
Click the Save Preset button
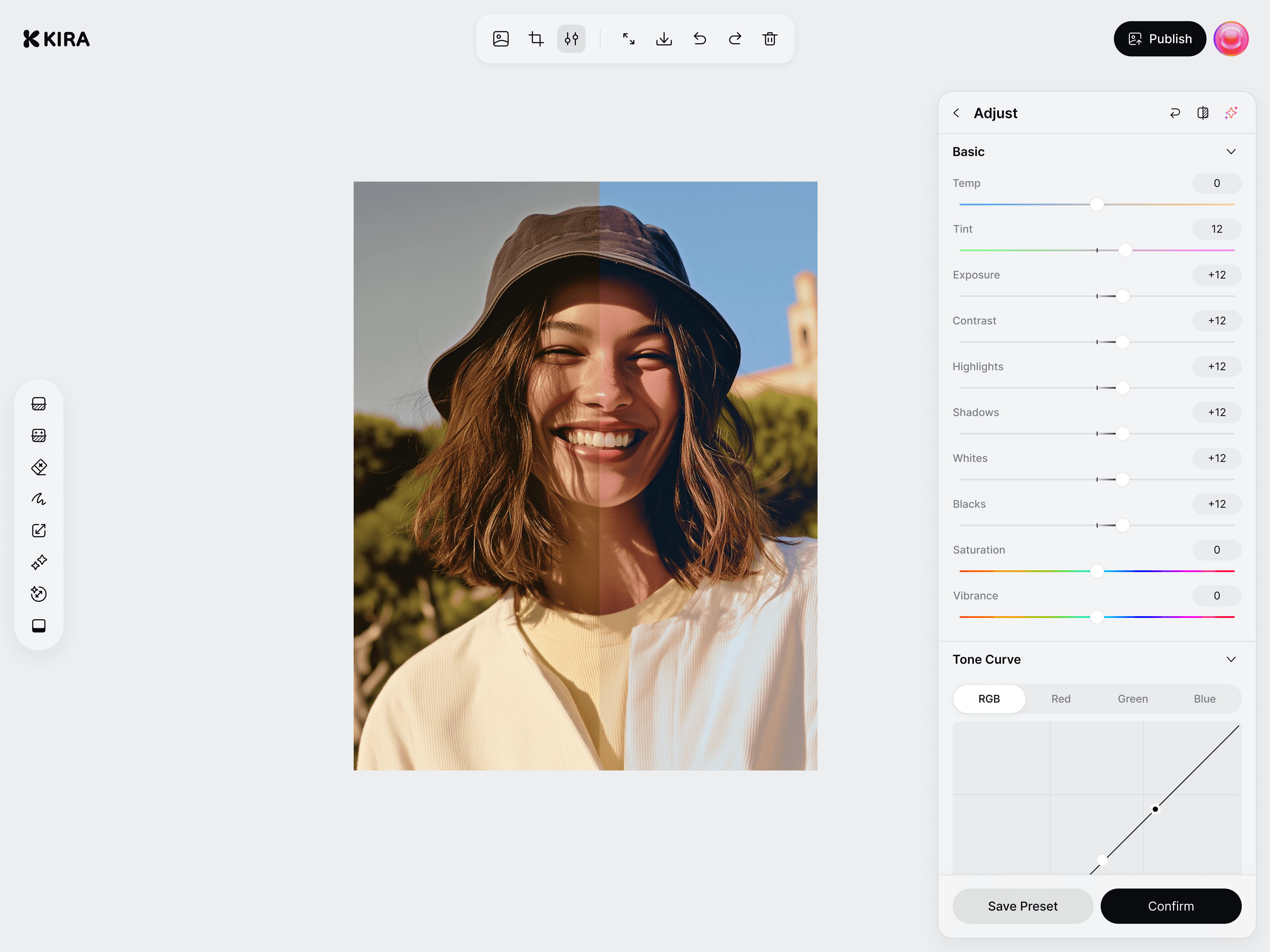(1022, 906)
